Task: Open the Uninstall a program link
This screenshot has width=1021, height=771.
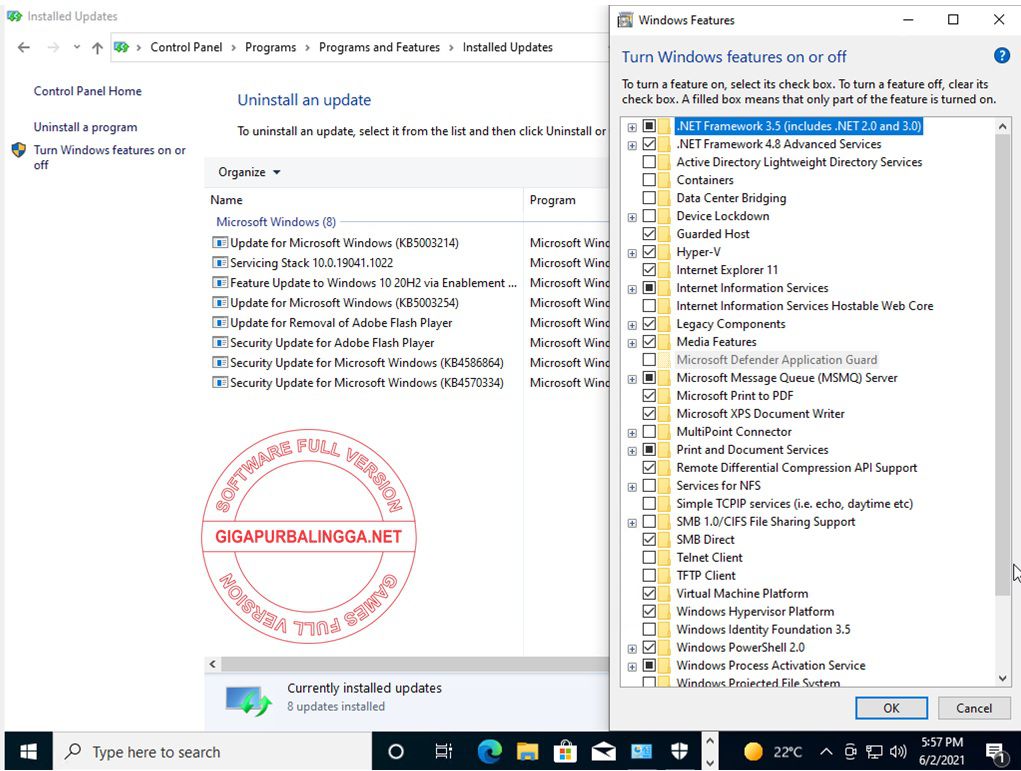Action: coord(85,127)
